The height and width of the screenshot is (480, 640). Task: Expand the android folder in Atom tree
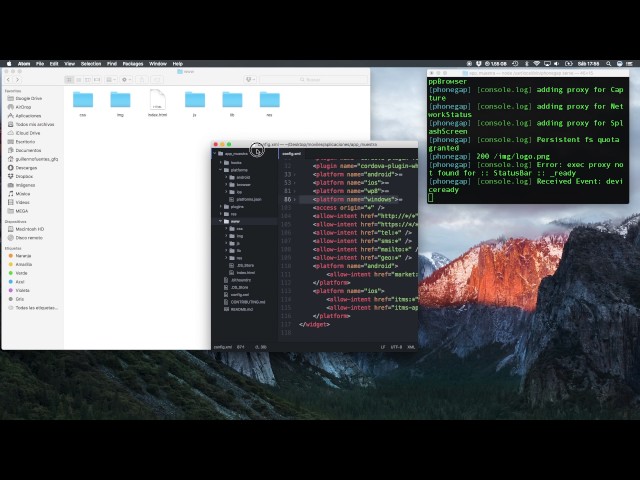click(227, 177)
